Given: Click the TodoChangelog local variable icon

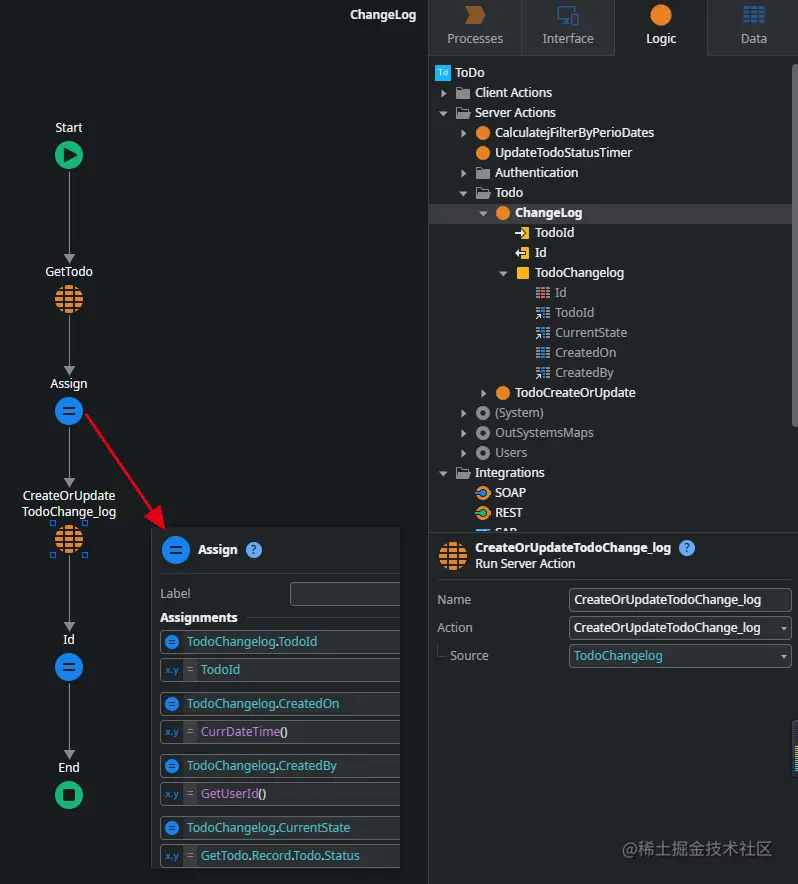Looking at the screenshot, I should point(523,273).
